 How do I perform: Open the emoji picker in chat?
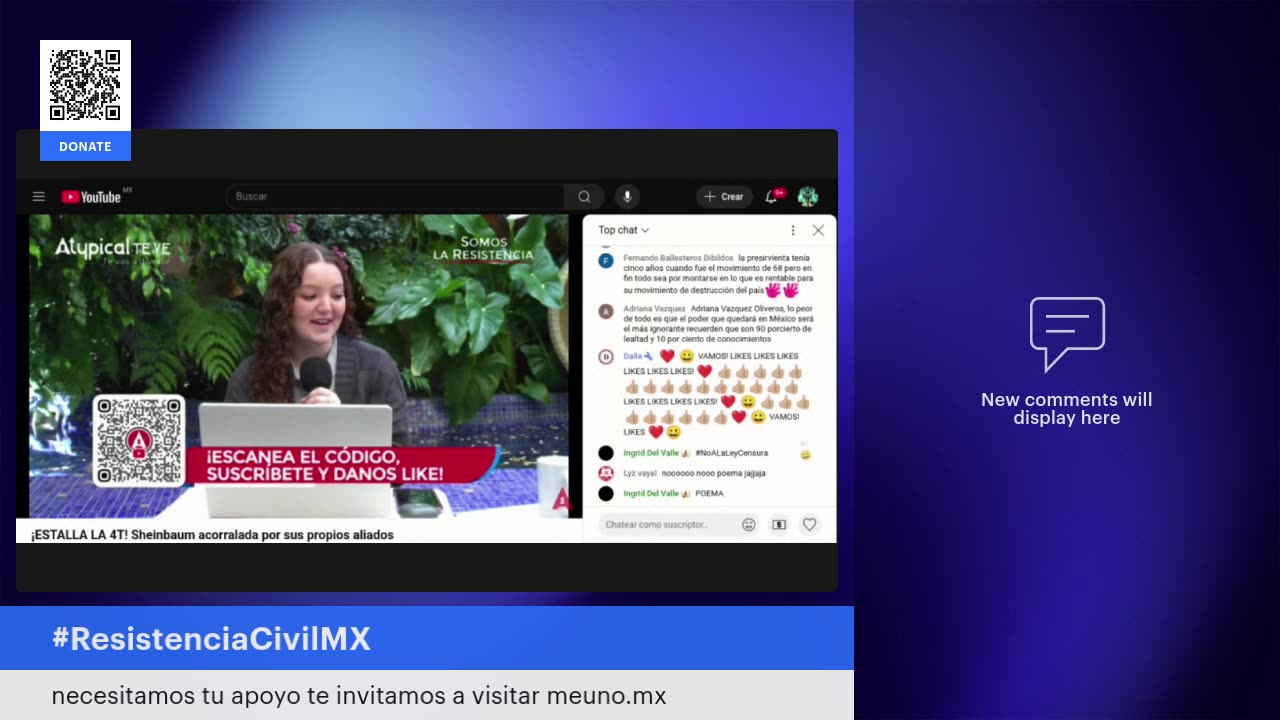click(x=748, y=524)
